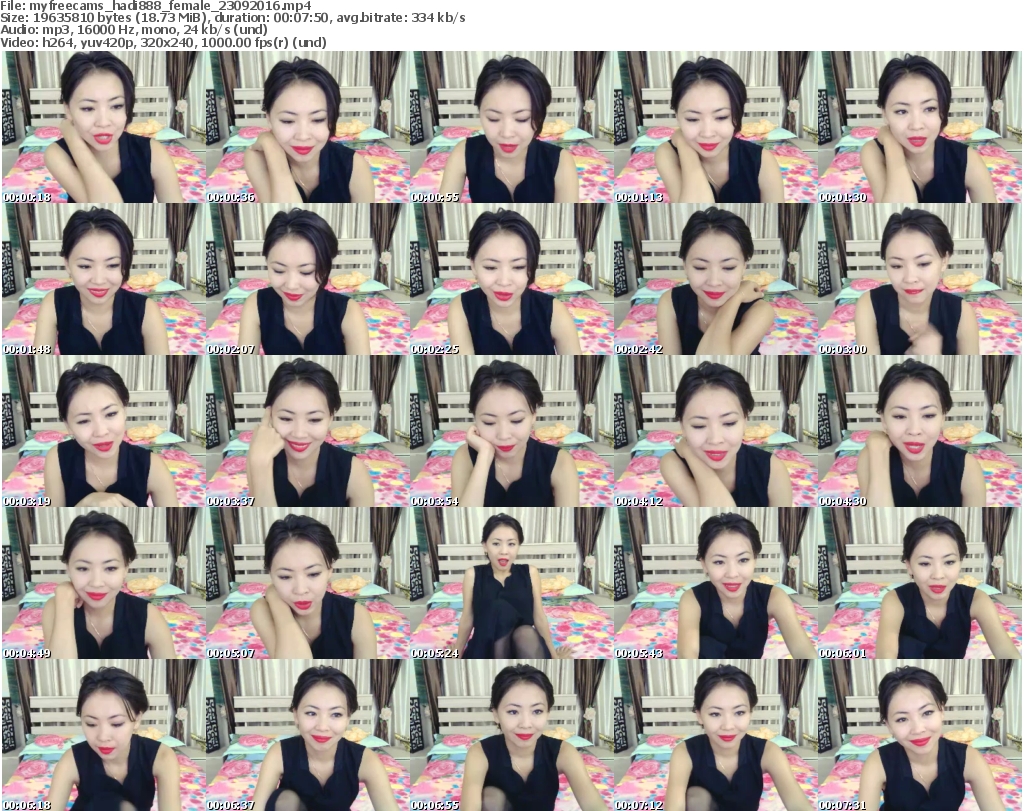Select the thumbnail stamped 00:00:55
Screen dimensions: 1024x811
point(512,127)
